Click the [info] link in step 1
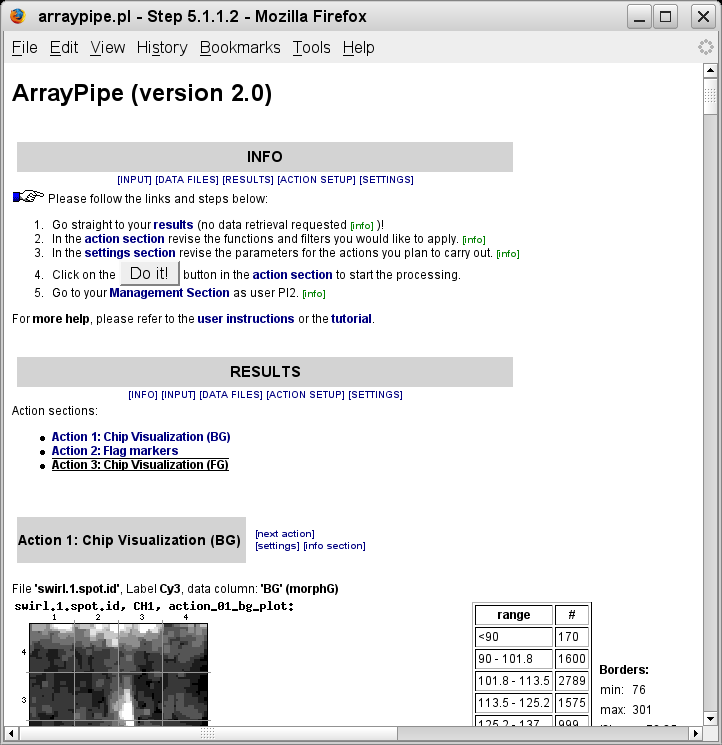This screenshot has height=745, width=722. click(x=362, y=226)
